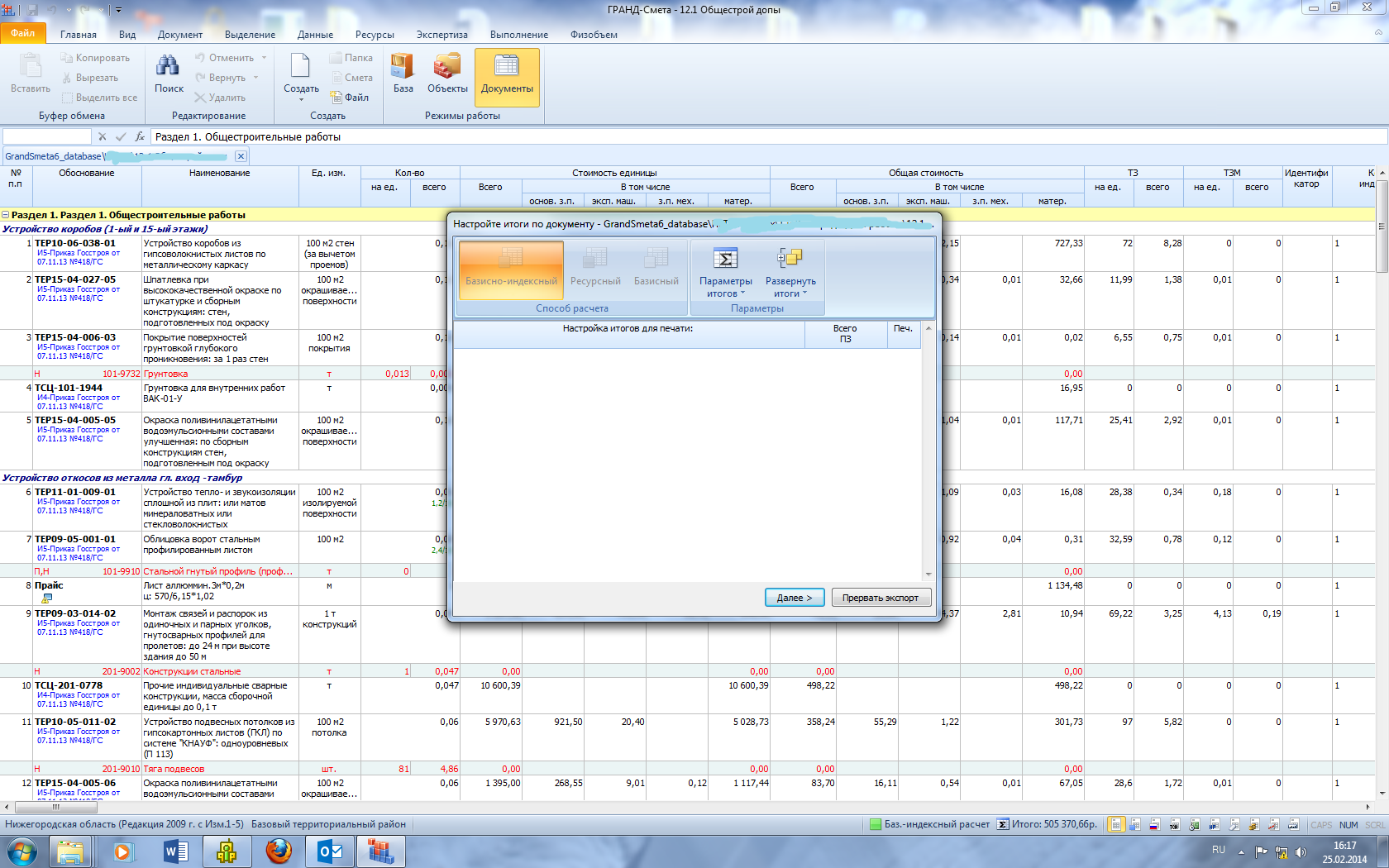
Task: Click the formula bar input field
Action: [x=769, y=137]
